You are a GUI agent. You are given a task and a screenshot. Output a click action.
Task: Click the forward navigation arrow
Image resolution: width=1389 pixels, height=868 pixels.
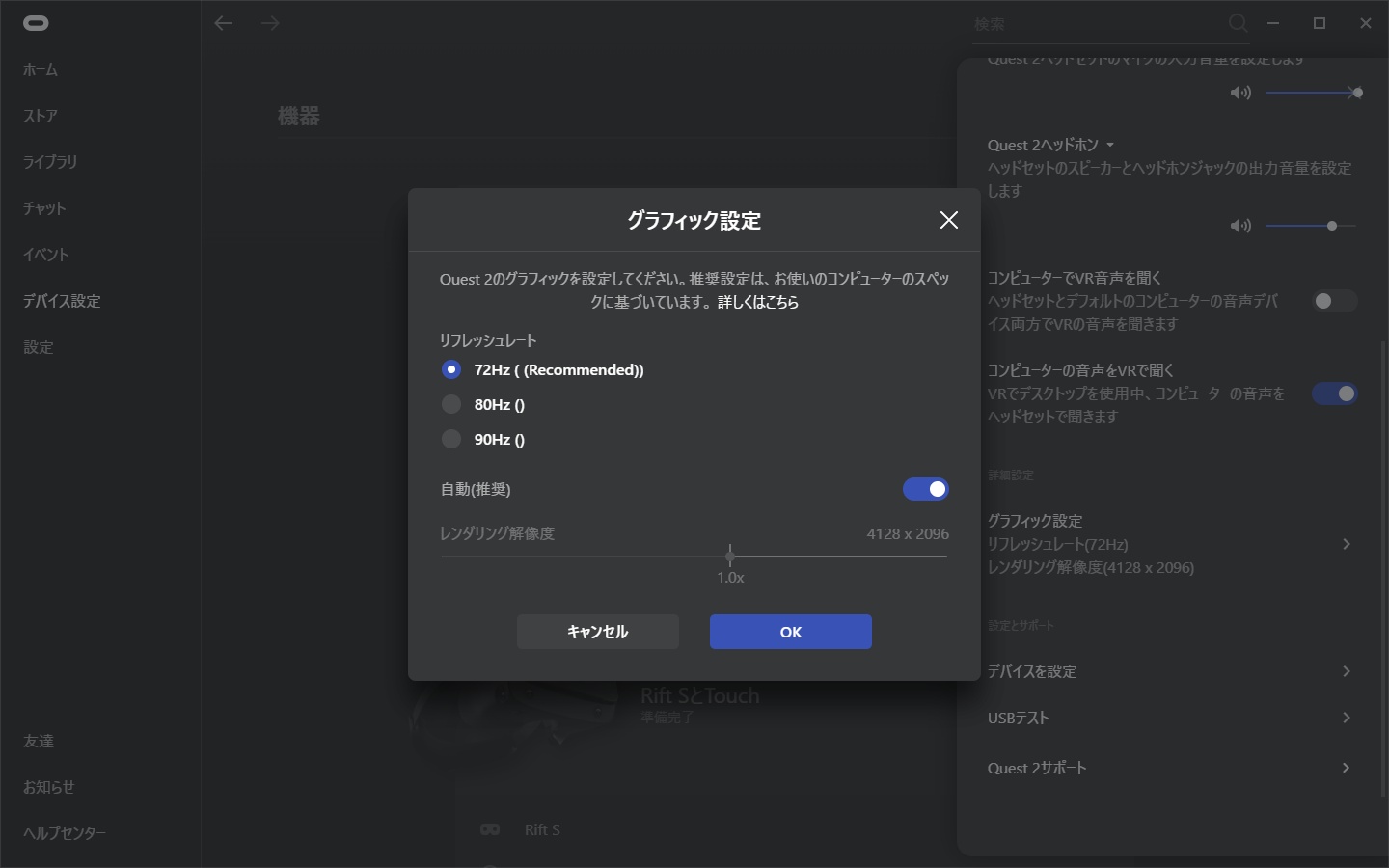pyautogui.click(x=270, y=23)
